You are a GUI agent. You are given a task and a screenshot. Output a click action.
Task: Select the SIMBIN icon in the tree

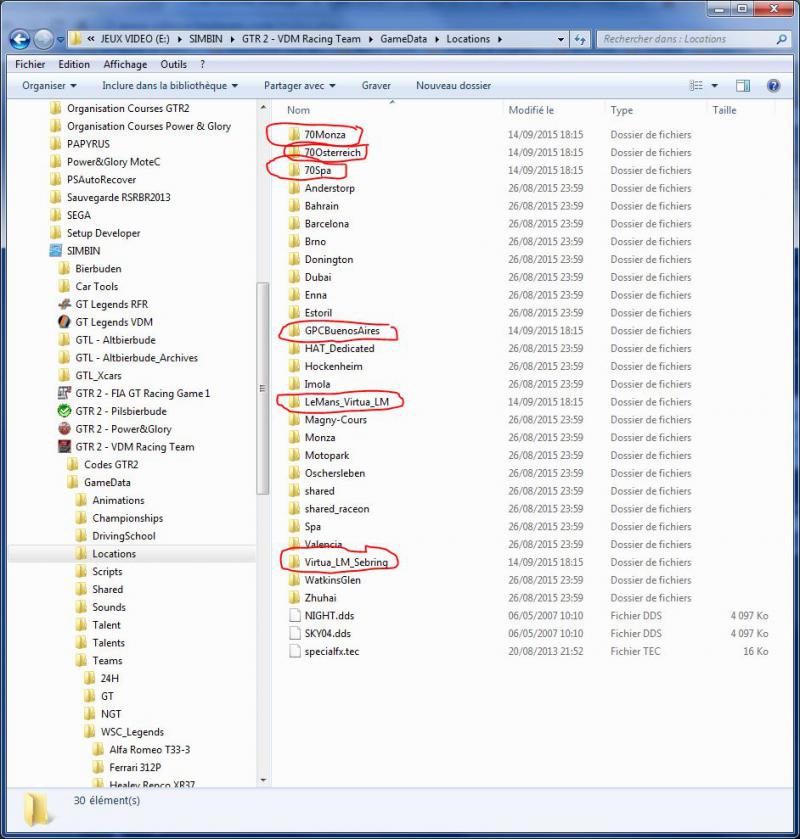pyautogui.click(x=56, y=250)
